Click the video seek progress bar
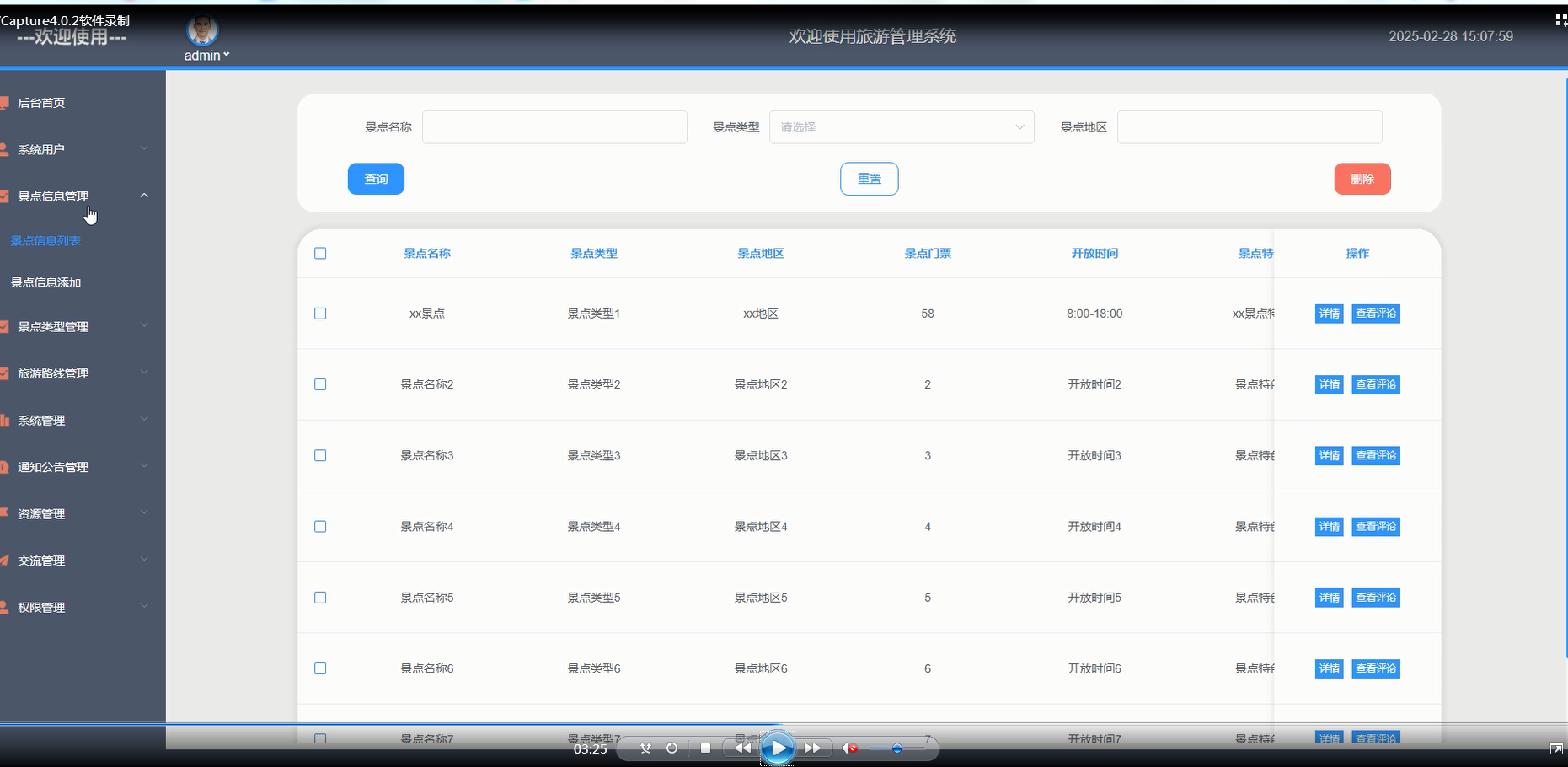1568x767 pixels. (x=784, y=723)
